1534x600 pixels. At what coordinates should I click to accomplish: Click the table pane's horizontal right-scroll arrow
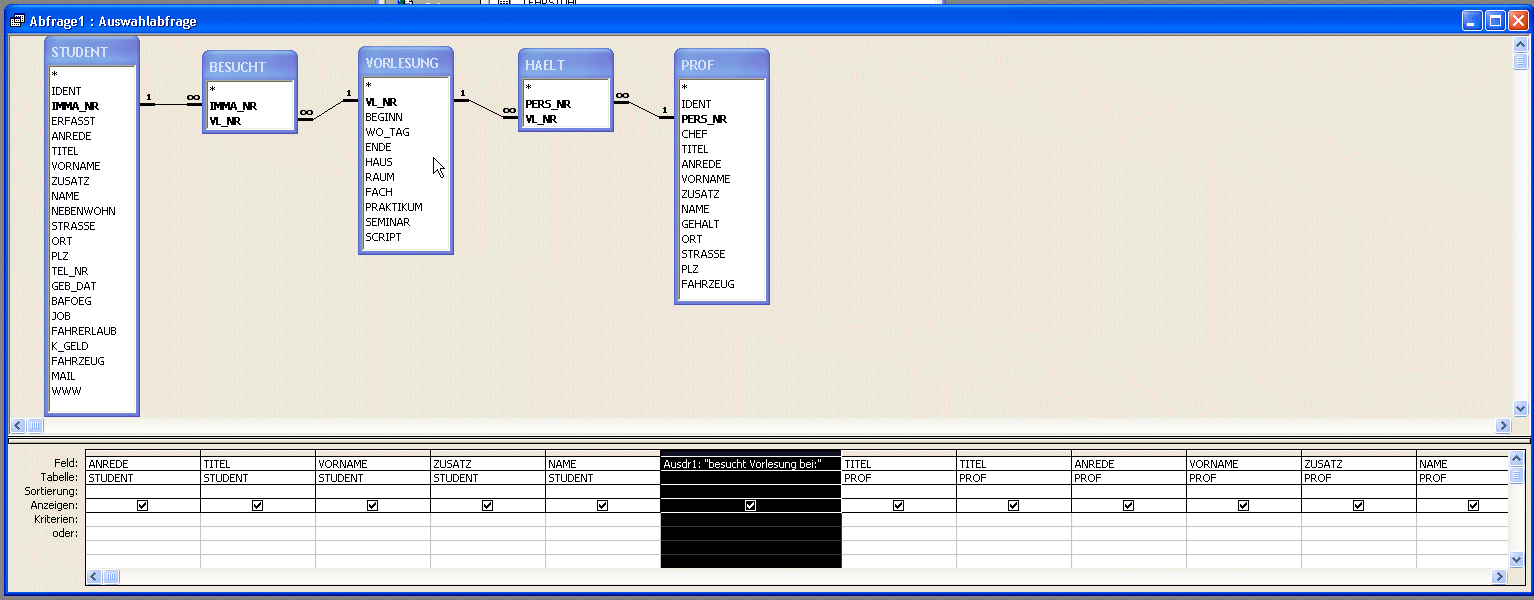click(1503, 425)
